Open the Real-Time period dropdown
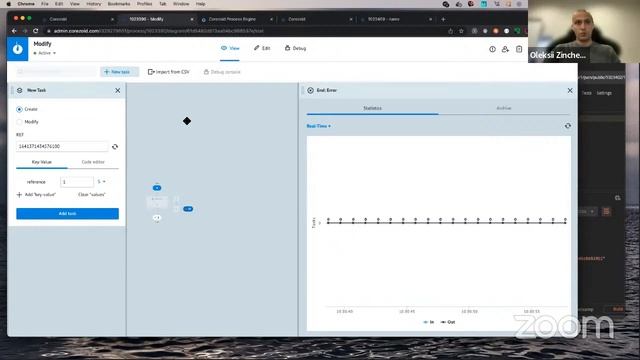 pos(318,126)
